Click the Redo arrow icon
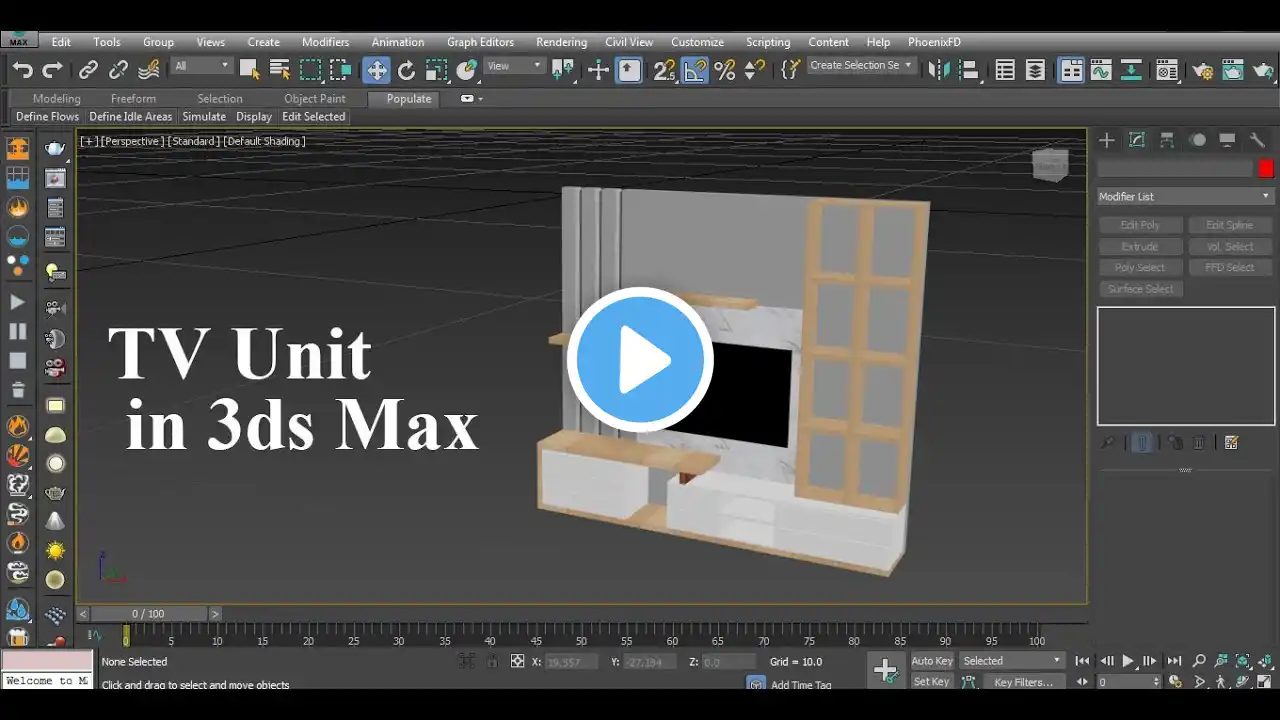Screen dimensions: 1280x720 coord(52,70)
